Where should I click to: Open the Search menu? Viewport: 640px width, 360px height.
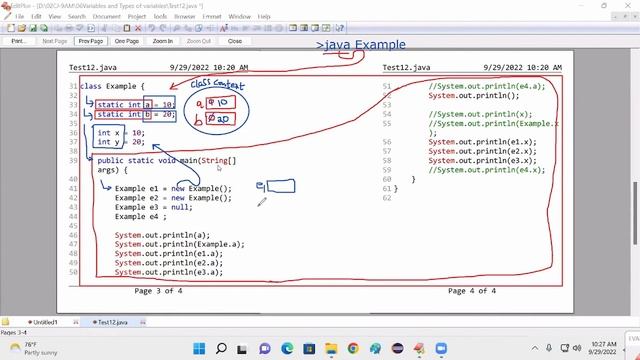point(77,17)
